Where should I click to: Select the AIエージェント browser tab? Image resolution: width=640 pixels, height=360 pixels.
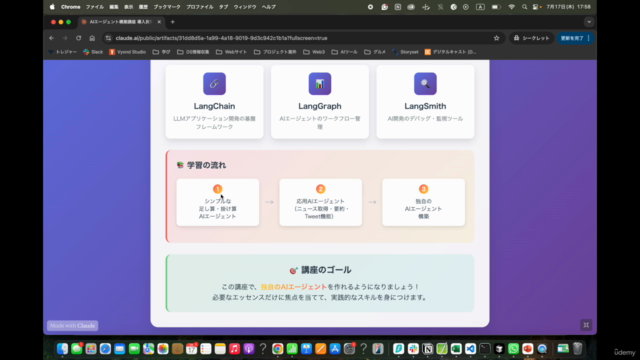120,22
